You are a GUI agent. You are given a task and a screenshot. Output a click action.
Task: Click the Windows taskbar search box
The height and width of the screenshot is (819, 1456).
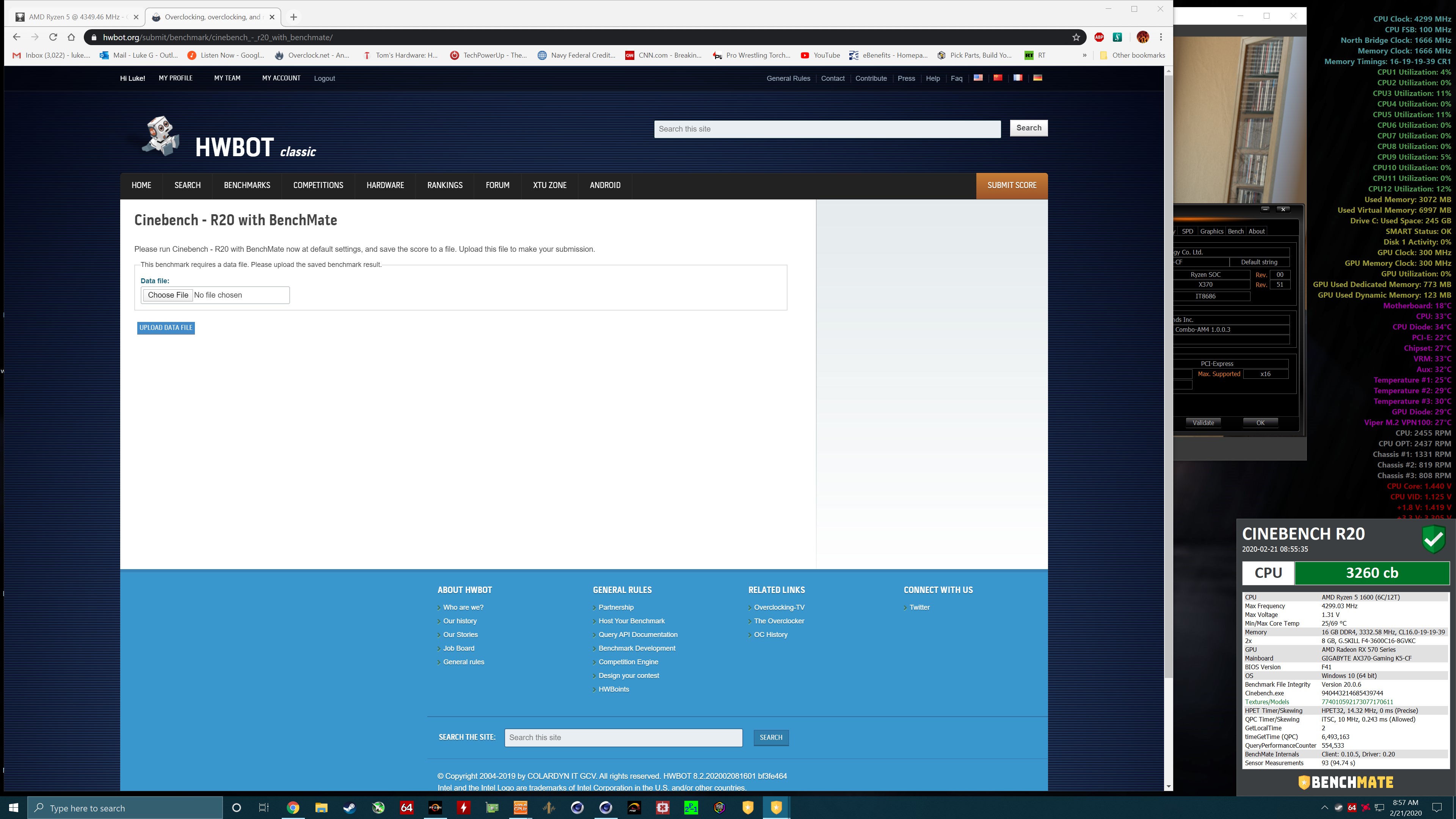tap(125, 808)
